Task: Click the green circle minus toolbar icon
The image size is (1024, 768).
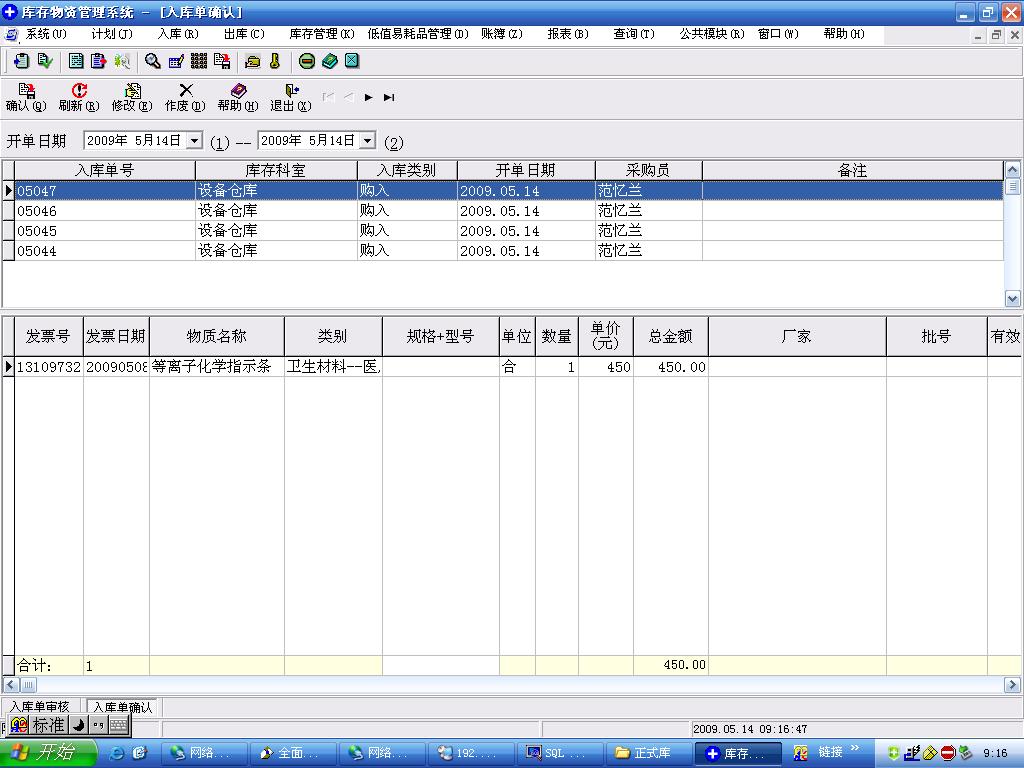Action: (x=307, y=61)
